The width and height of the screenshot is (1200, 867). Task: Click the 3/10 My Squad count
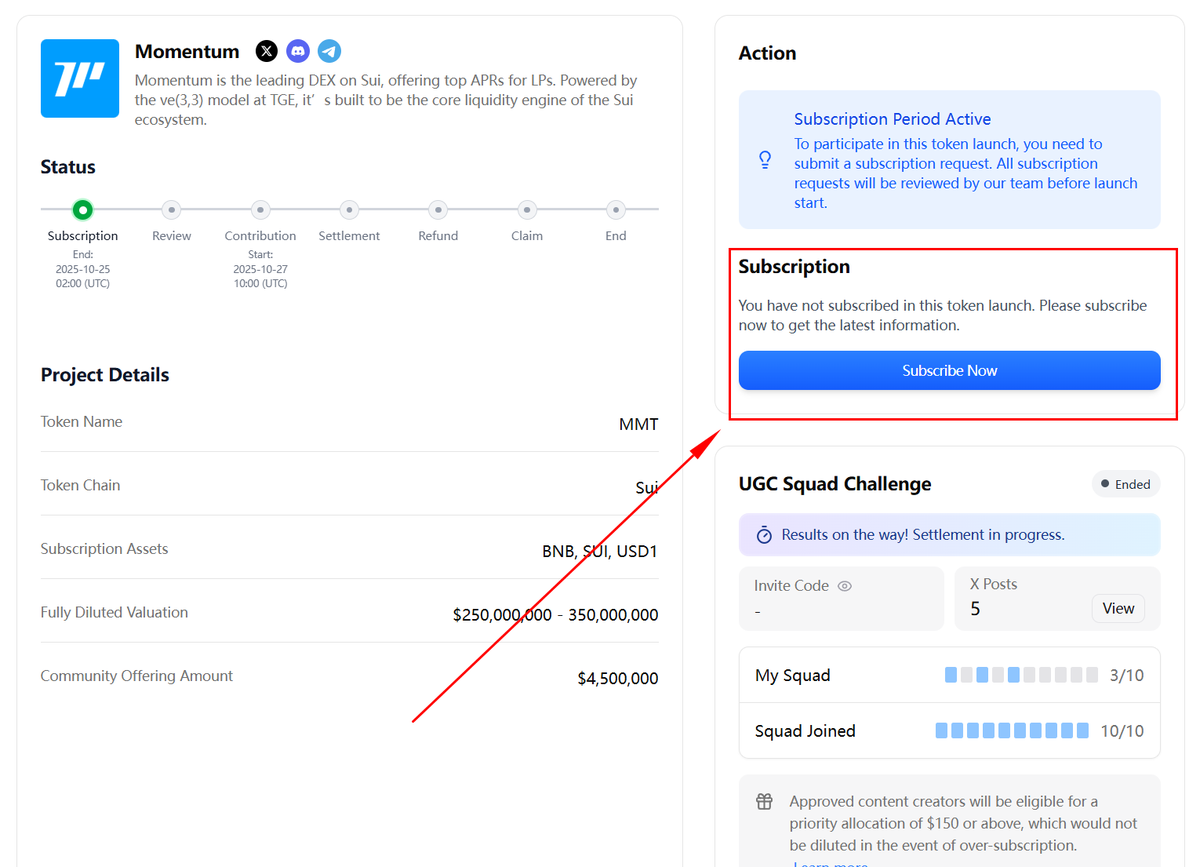1127,676
